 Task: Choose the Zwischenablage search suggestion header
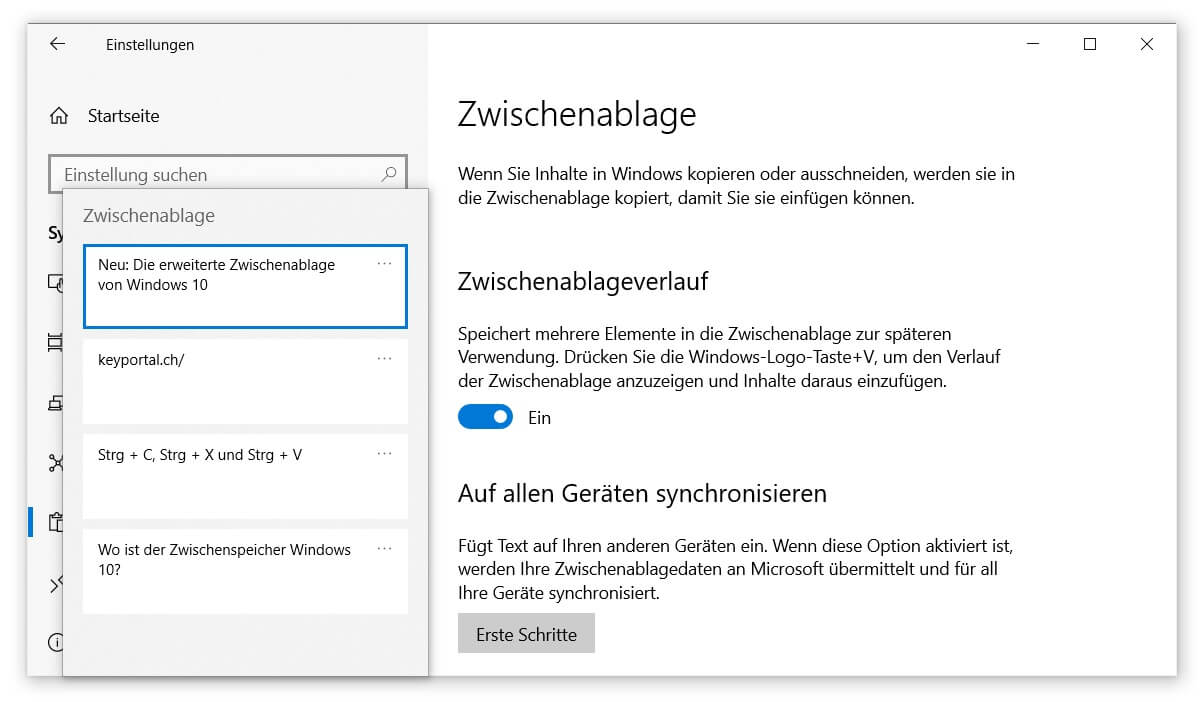point(149,215)
